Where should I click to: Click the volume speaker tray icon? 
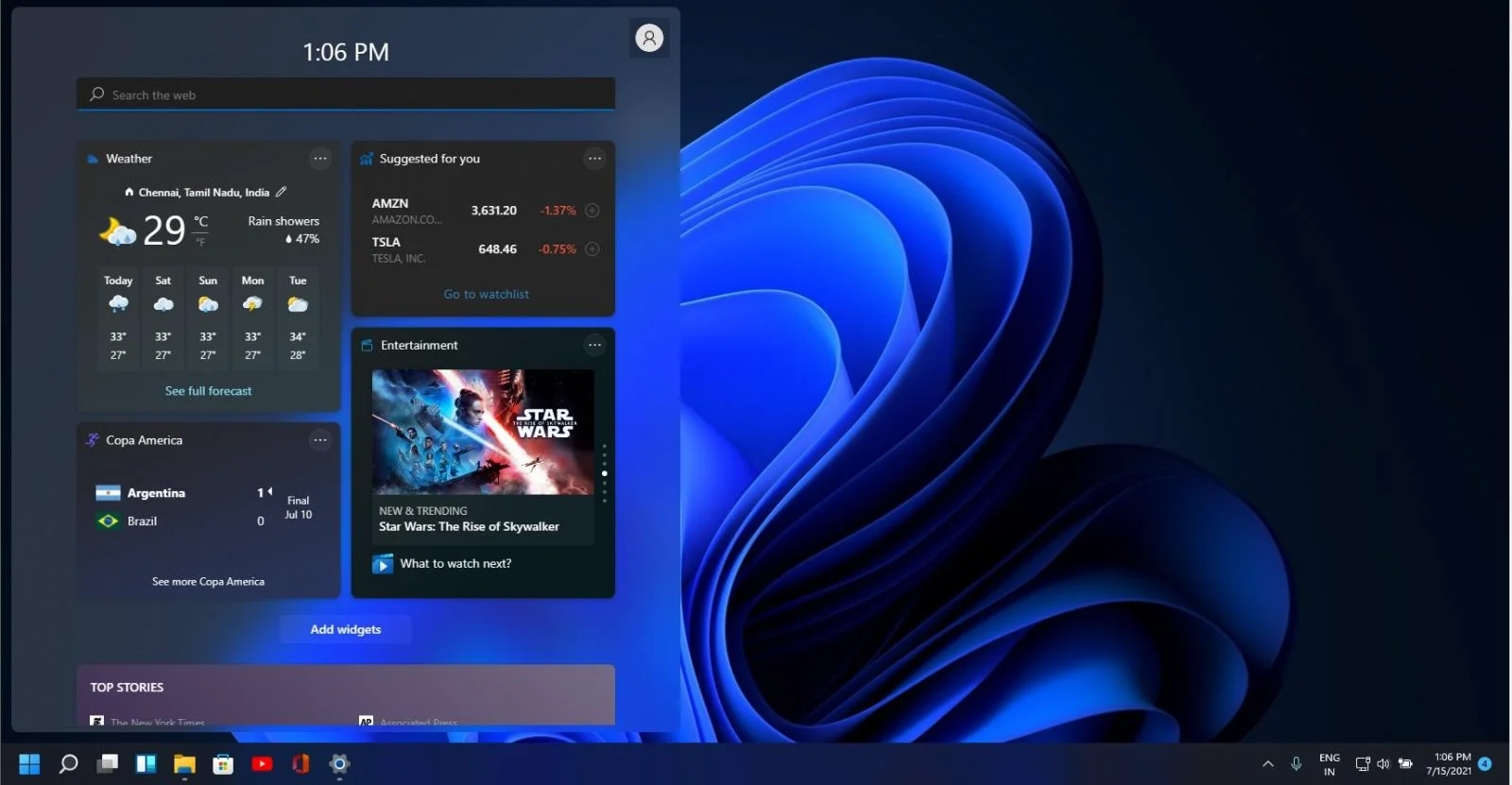coord(1383,763)
